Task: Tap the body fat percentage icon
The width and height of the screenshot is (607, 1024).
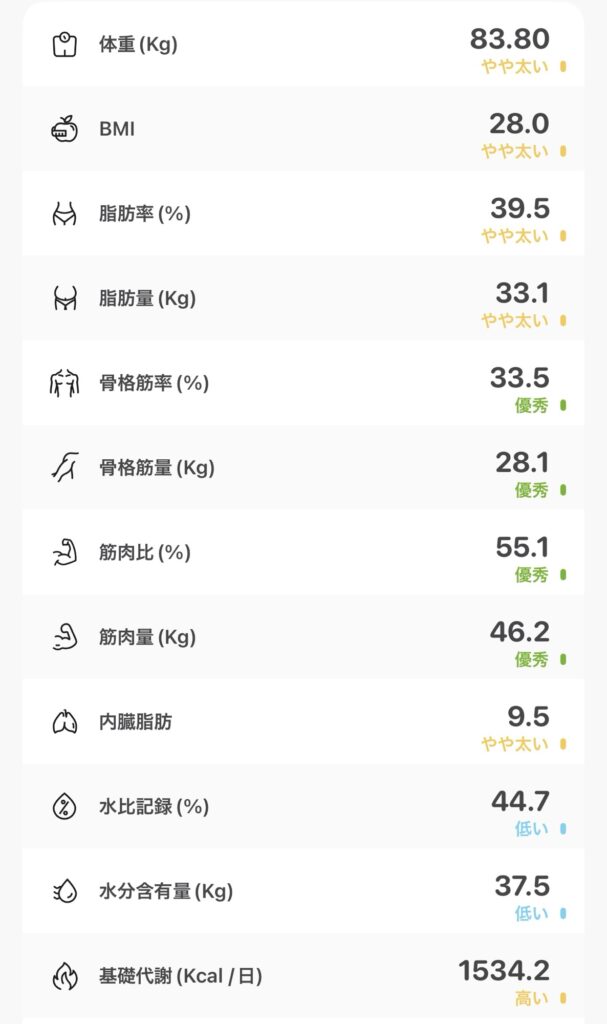Action: coord(65,214)
